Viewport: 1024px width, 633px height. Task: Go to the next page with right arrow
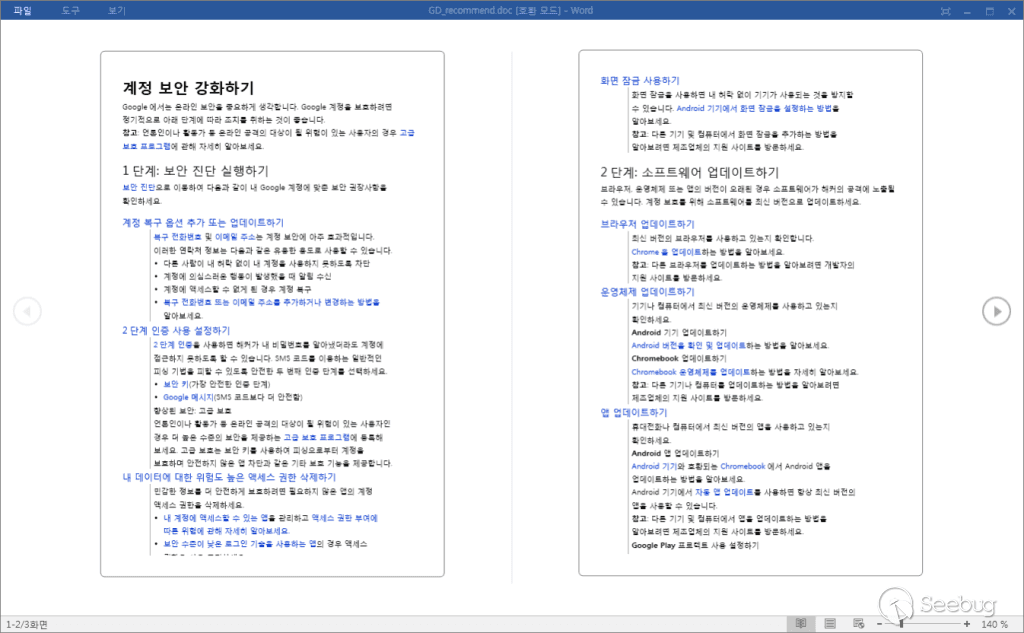click(x=996, y=312)
